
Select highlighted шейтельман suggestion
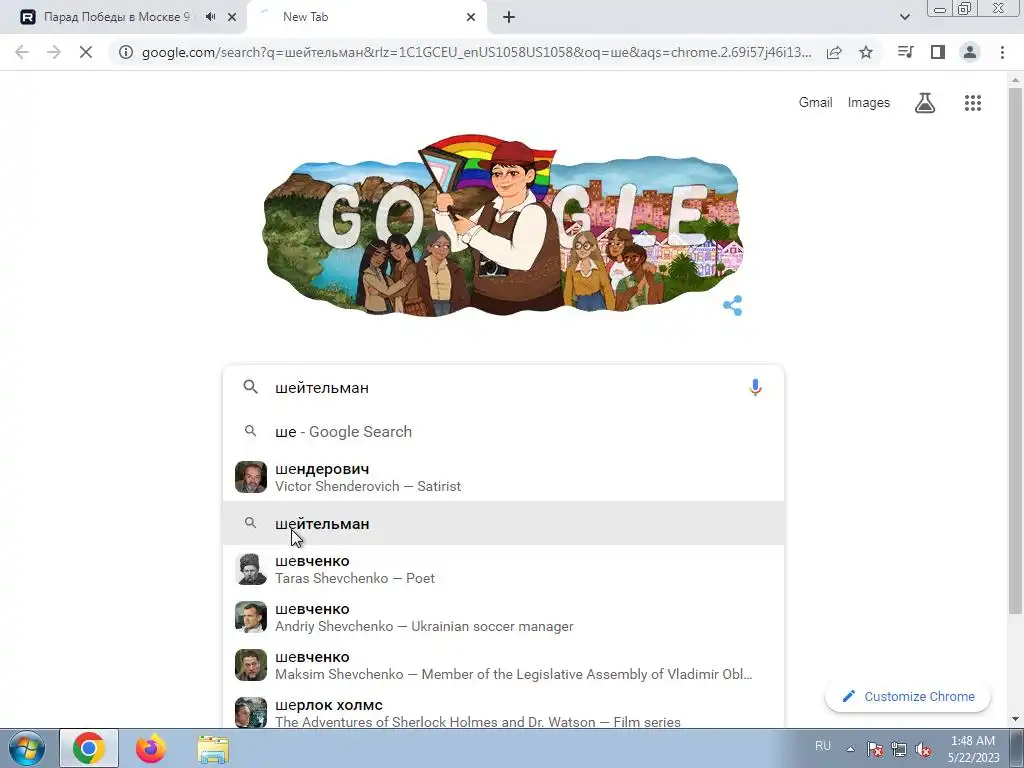(504, 523)
